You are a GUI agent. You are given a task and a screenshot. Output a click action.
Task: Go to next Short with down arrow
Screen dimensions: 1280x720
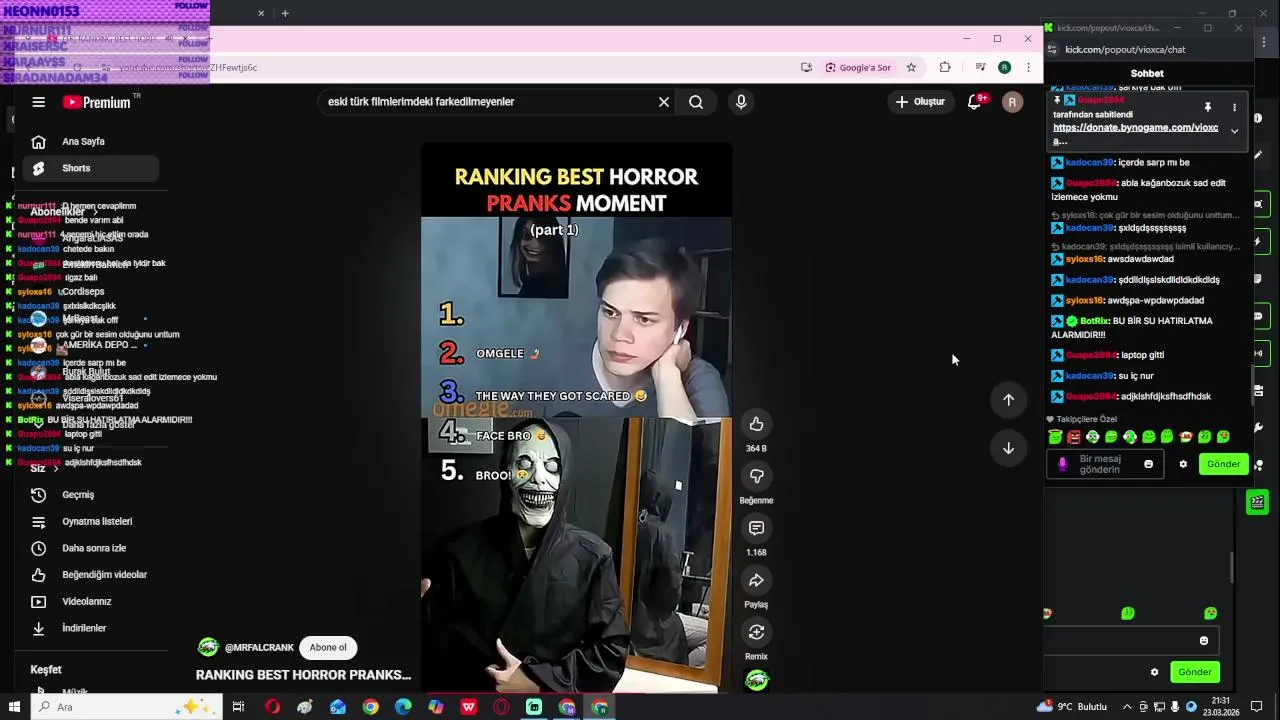1008,448
